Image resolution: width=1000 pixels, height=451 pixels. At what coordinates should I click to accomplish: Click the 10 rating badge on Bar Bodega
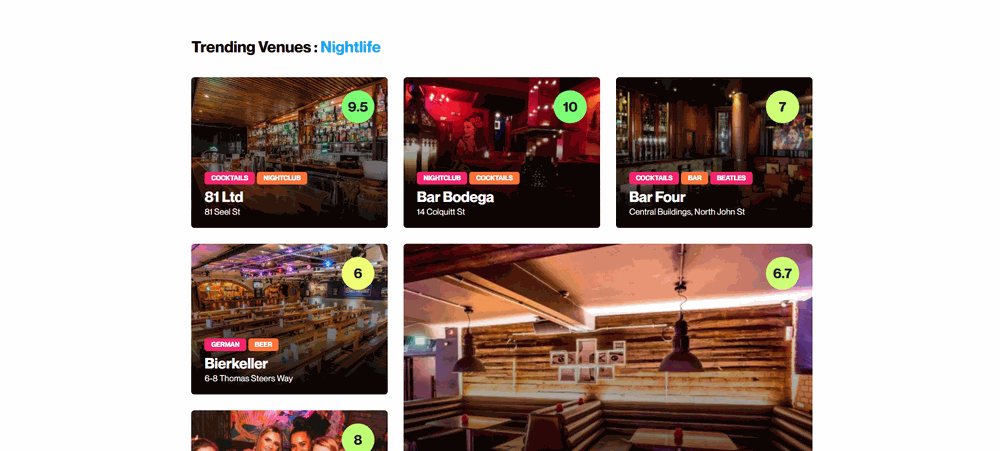click(570, 107)
